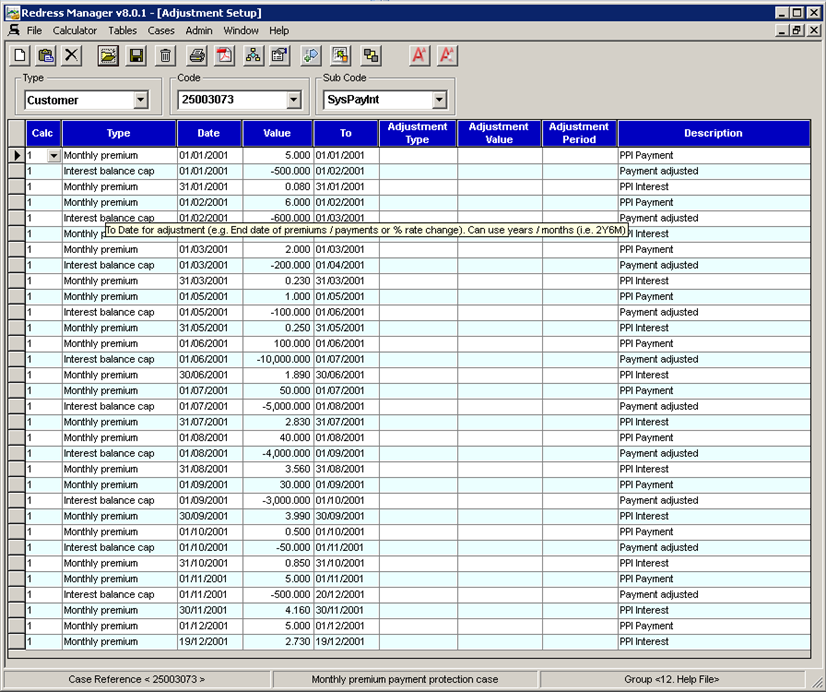Click the decrease font size A icon
This screenshot has height=692, width=826.
(x=447, y=55)
